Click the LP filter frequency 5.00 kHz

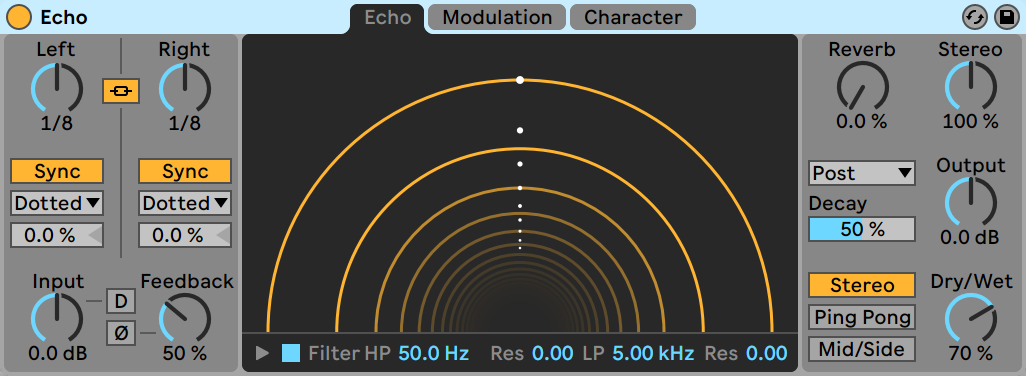coord(653,354)
